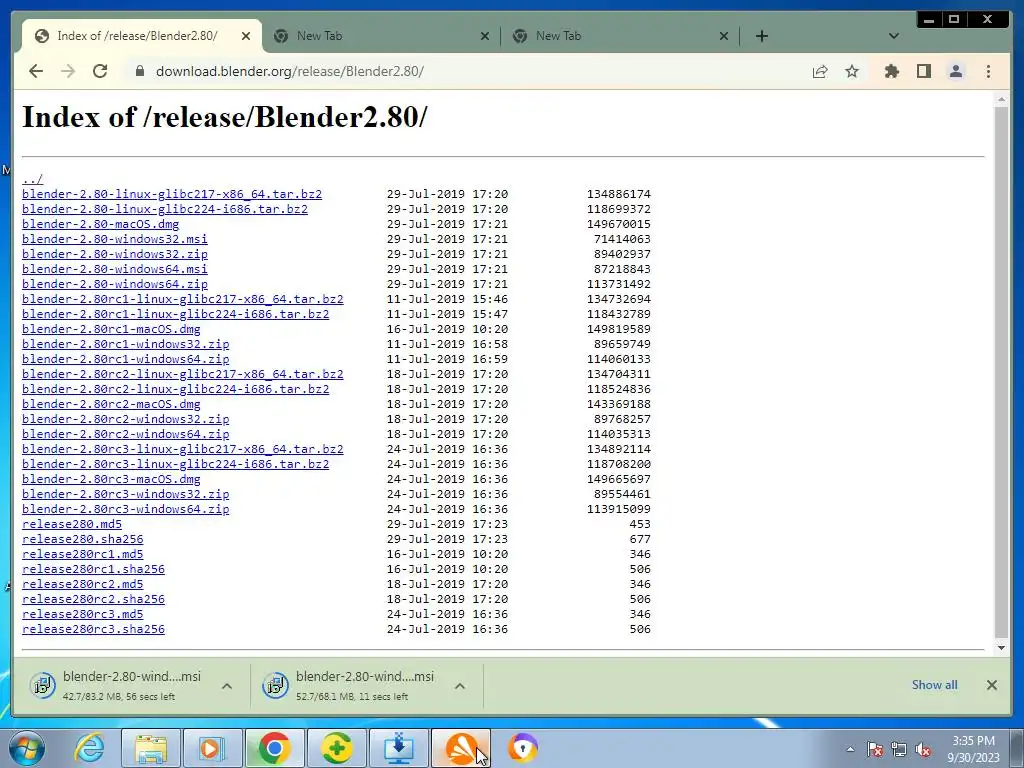Viewport: 1024px width, 768px height.
Task: Click the Chrome taskbar icon
Action: [274, 748]
